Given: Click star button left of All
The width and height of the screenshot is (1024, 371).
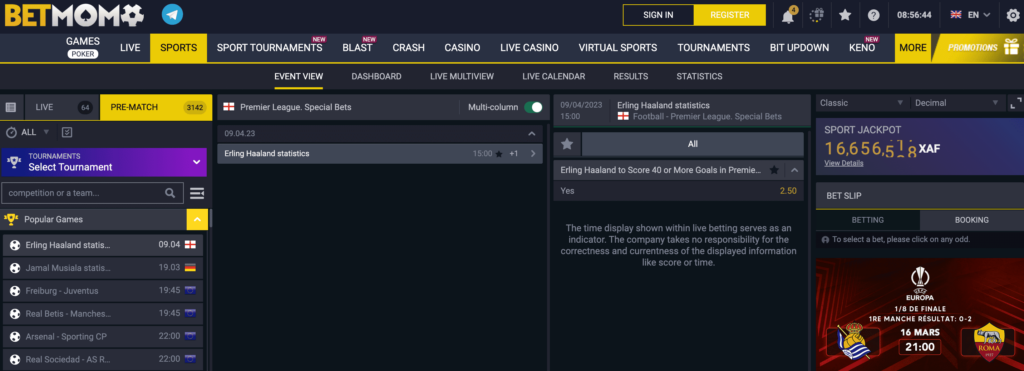Looking at the screenshot, I should point(567,144).
